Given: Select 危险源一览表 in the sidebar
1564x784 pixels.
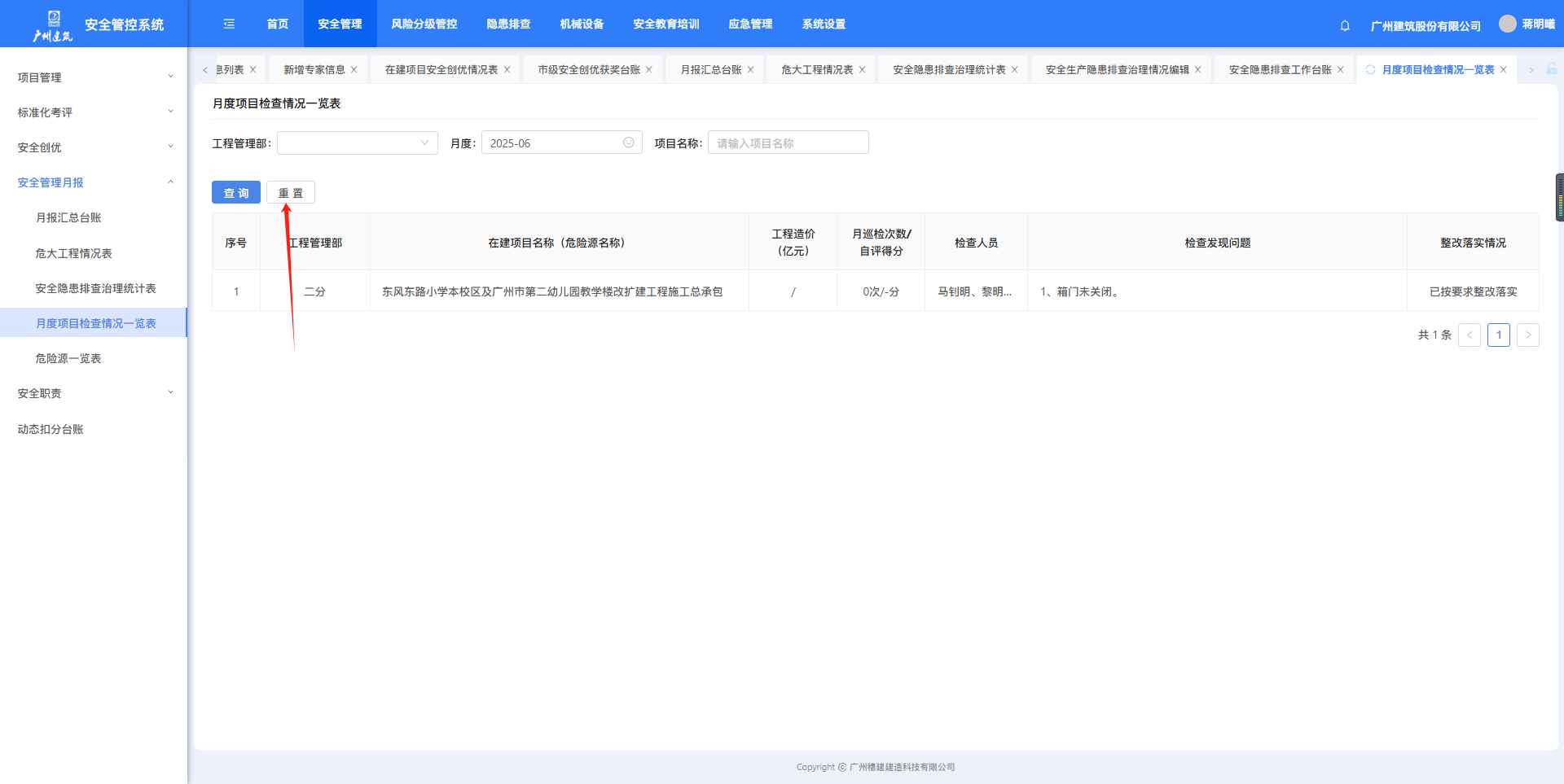Looking at the screenshot, I should tap(68, 358).
